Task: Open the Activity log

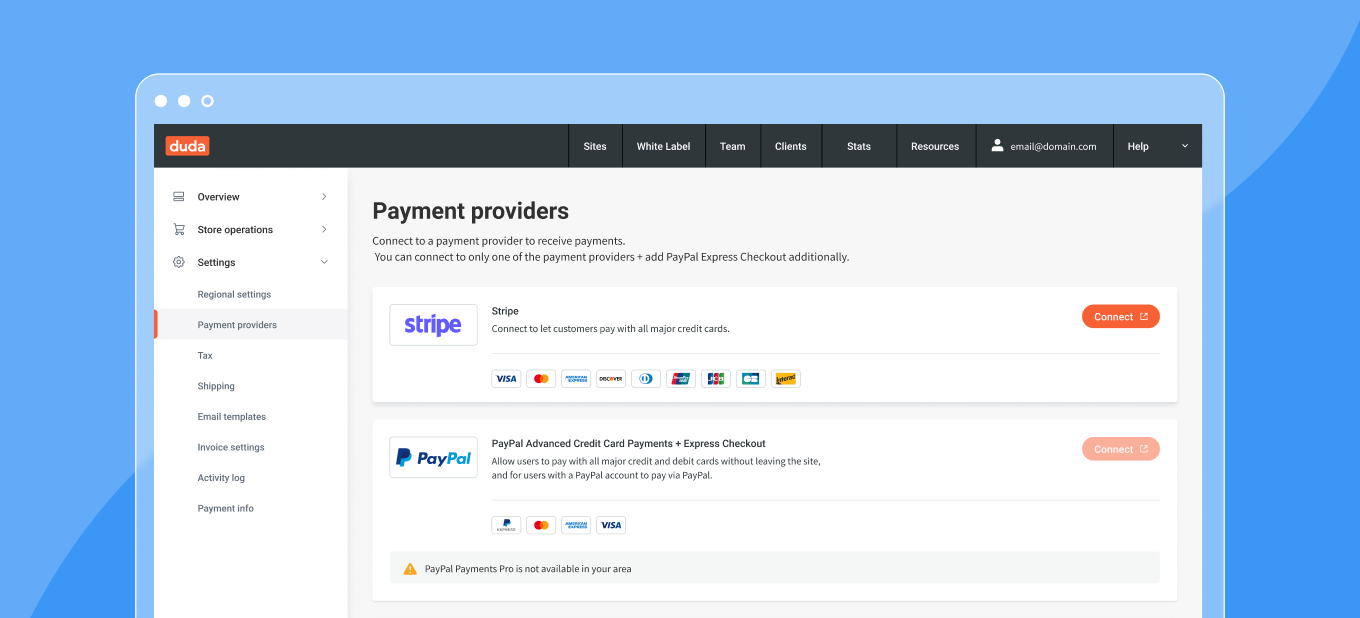Action: tap(221, 478)
